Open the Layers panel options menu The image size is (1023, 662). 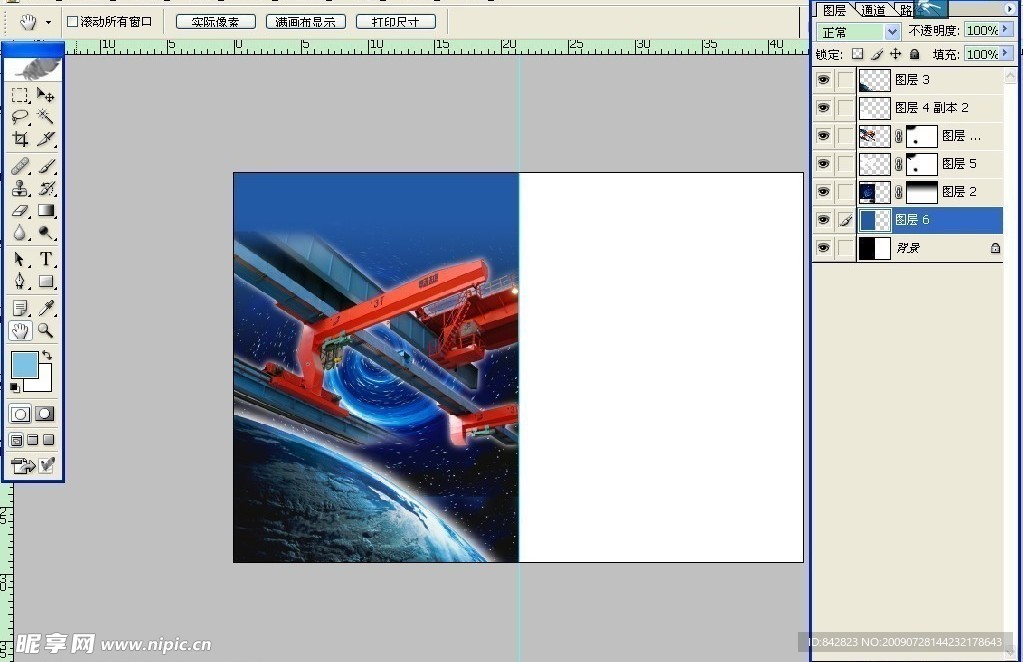click(1009, 8)
